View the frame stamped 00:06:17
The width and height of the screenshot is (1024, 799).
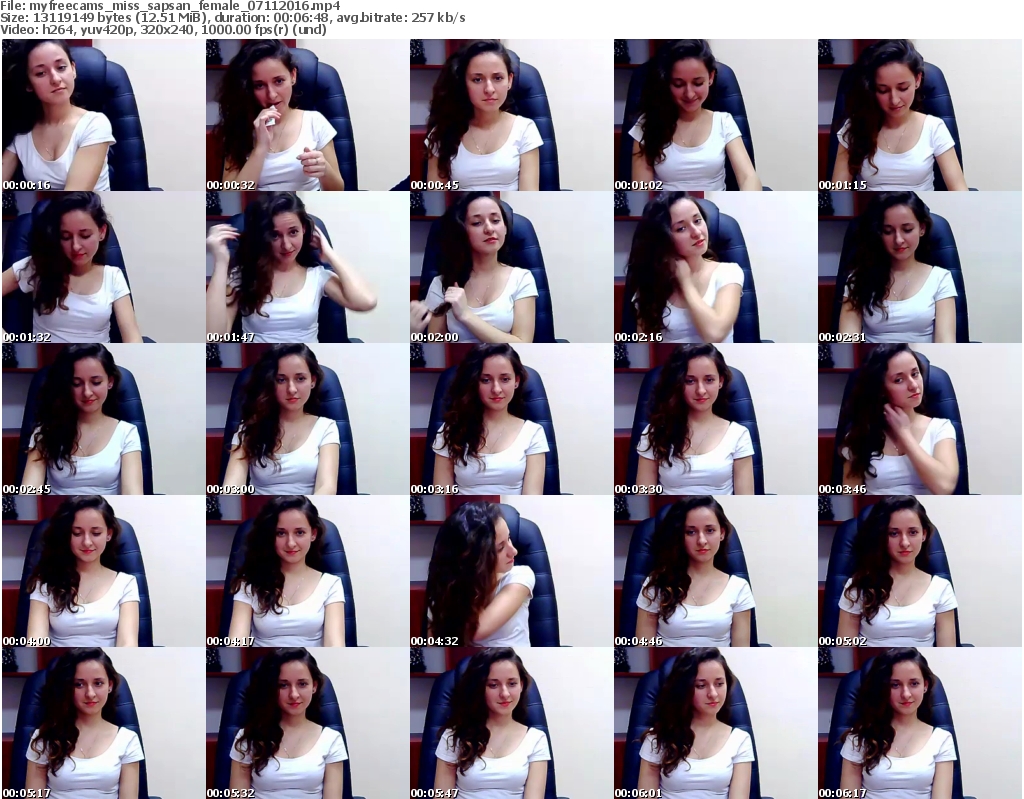pos(920,723)
